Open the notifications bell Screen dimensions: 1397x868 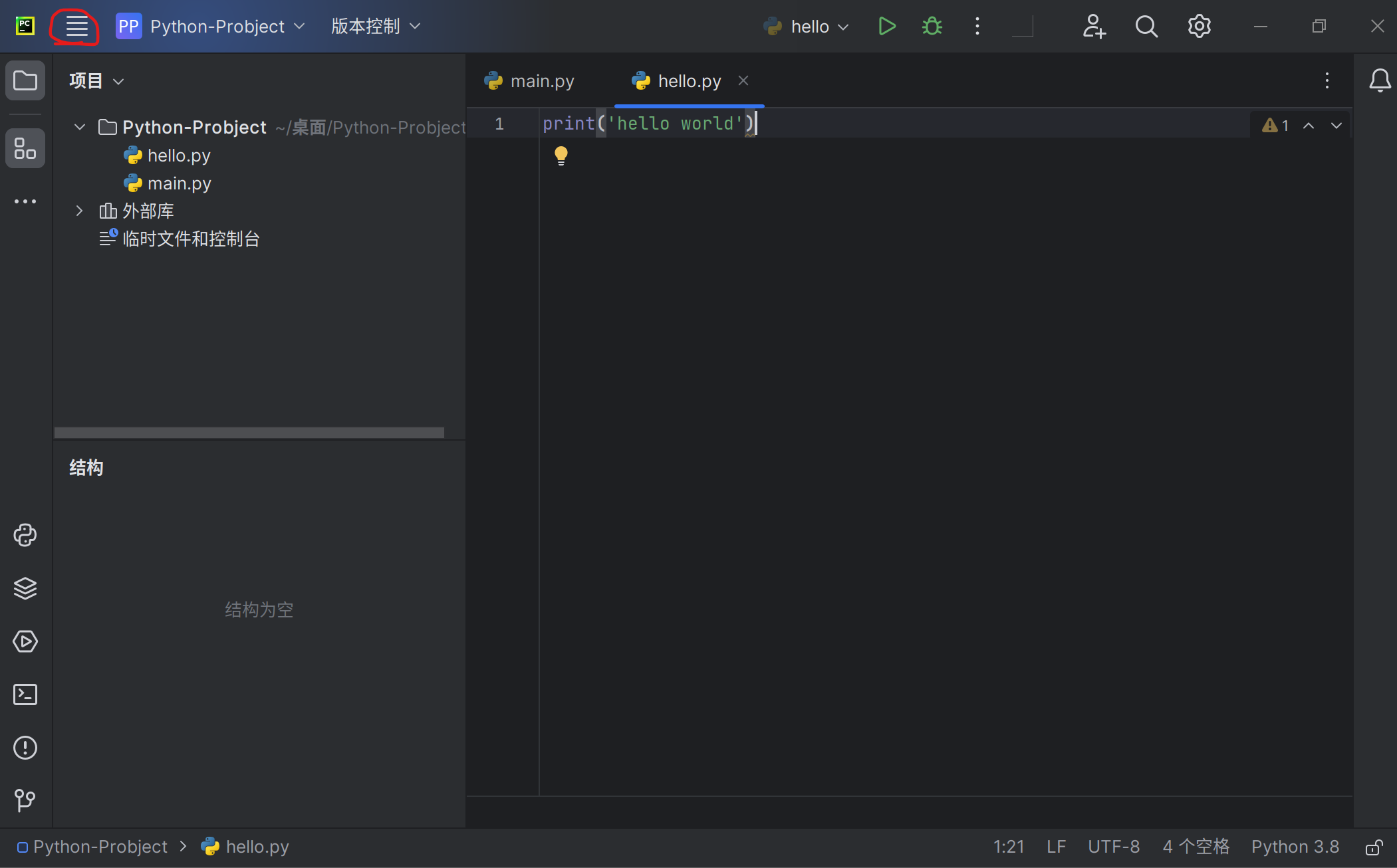click(1380, 81)
